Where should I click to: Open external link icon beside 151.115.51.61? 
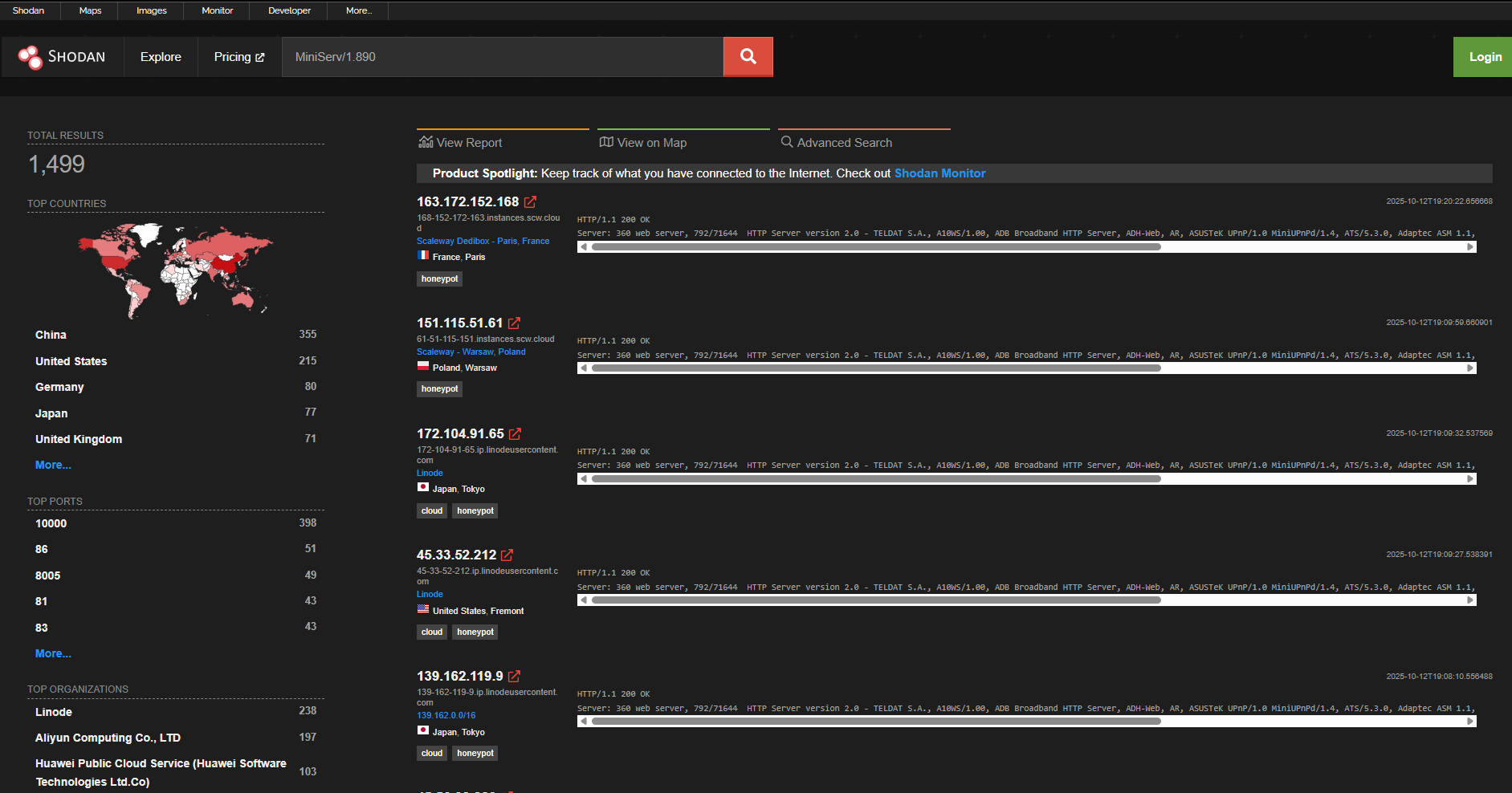tap(514, 323)
